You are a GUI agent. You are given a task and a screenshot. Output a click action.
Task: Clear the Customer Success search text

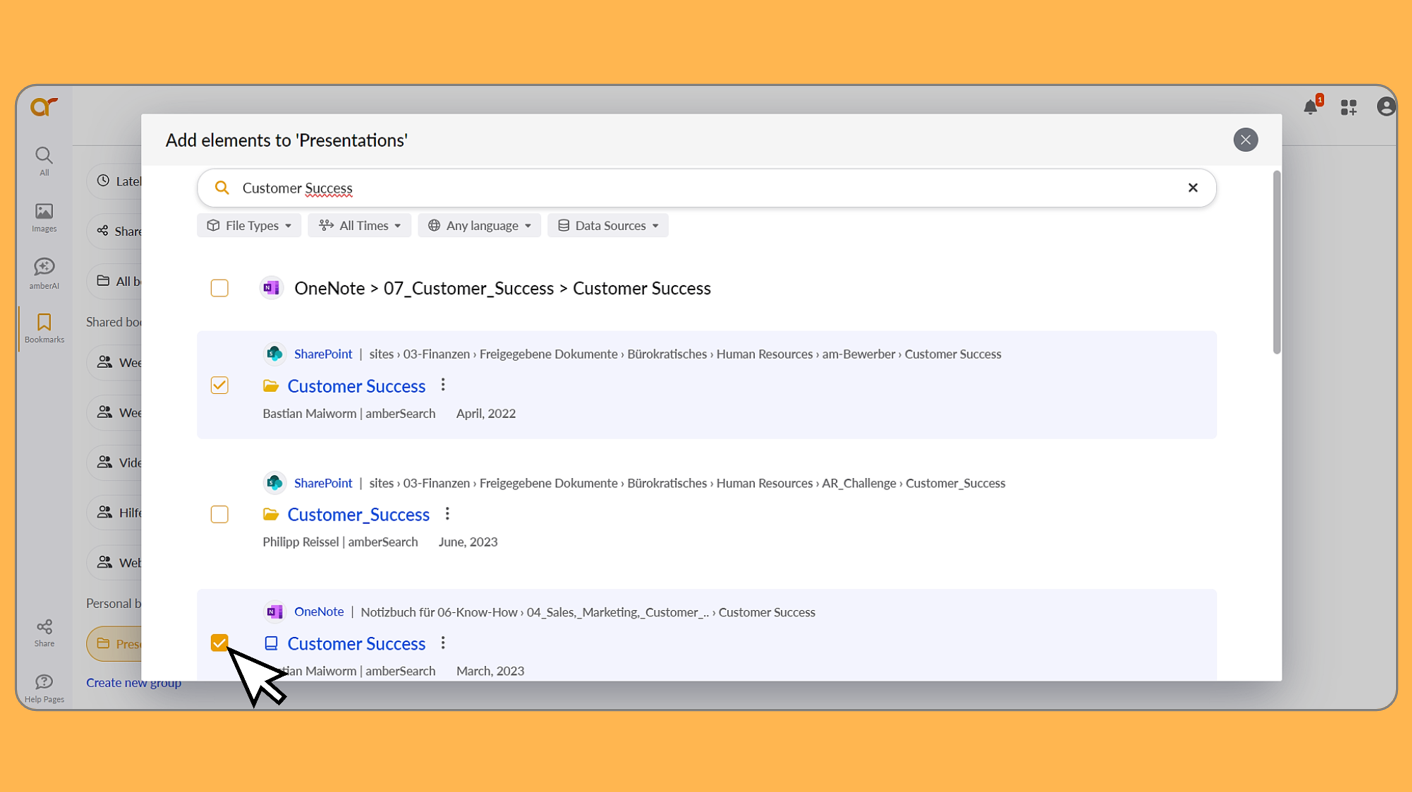[x=1193, y=188]
